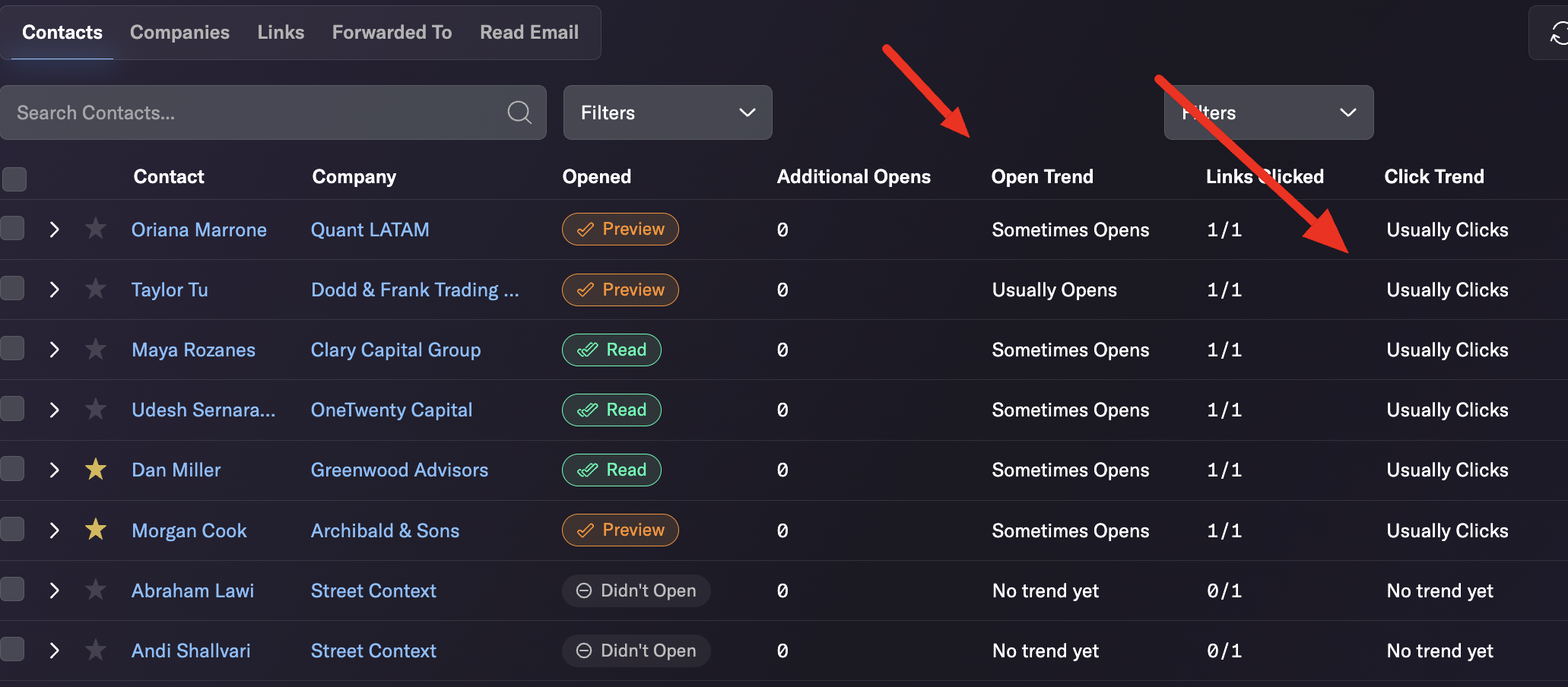
Task: Unstar Morgan Cook's gold star
Action: [x=95, y=529]
